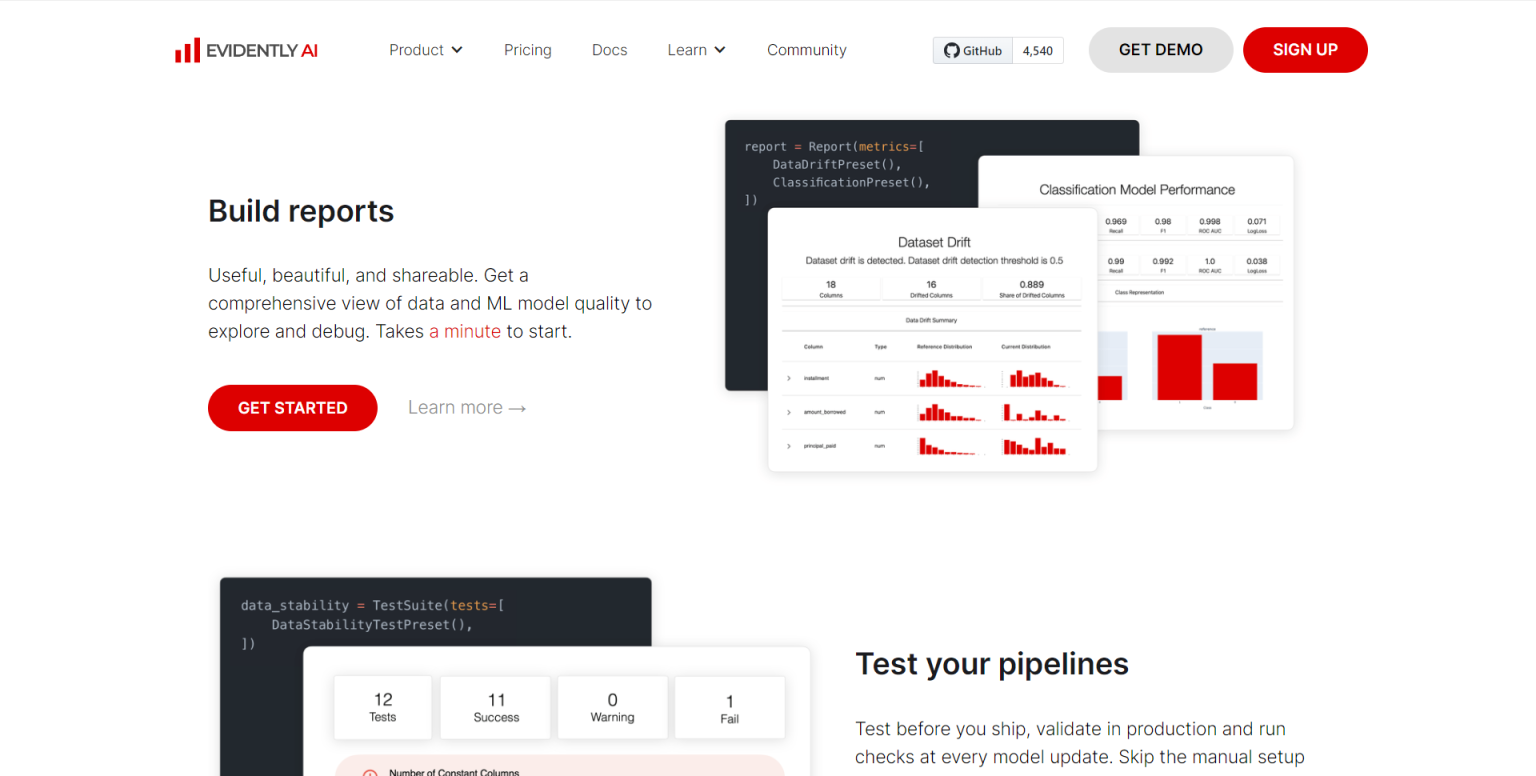Open the Docs navigation link
This screenshot has height=776, width=1536.
click(x=609, y=50)
